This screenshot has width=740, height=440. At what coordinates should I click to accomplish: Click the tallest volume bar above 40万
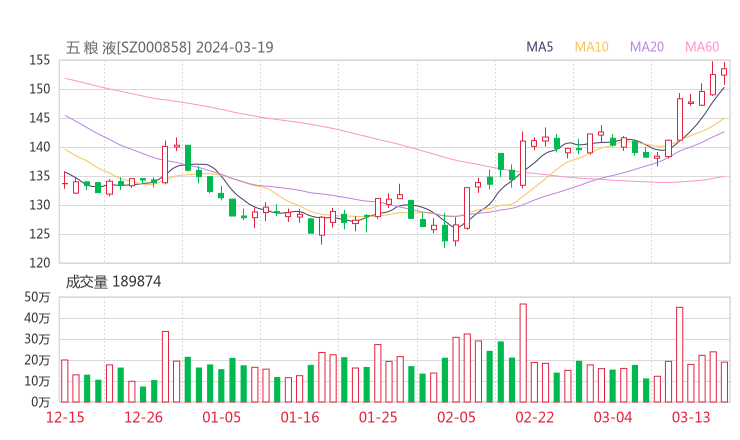point(523,353)
